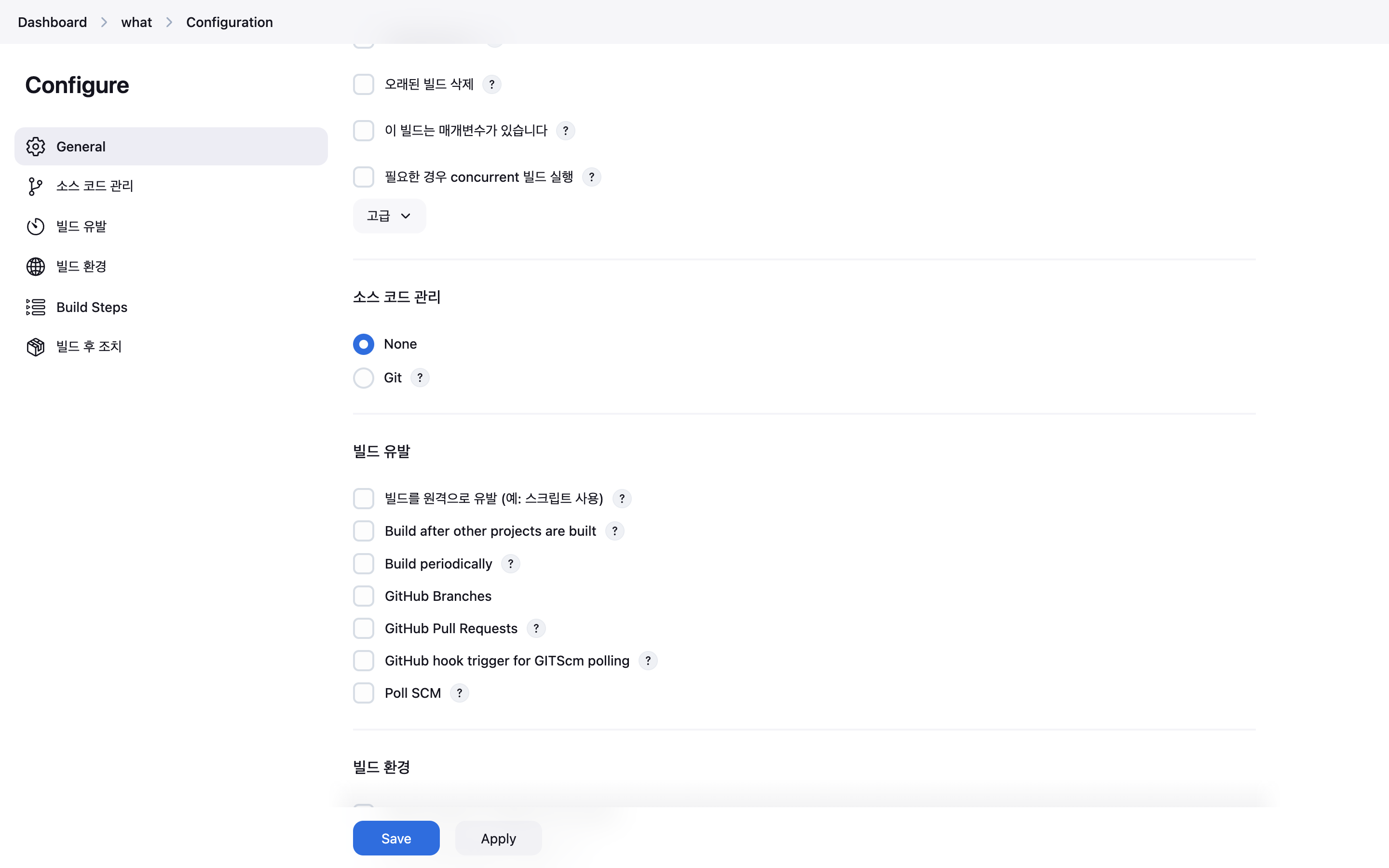The width and height of the screenshot is (1389, 868).
Task: Expand chevron after 'what' breadcrumb
Action: (x=169, y=22)
